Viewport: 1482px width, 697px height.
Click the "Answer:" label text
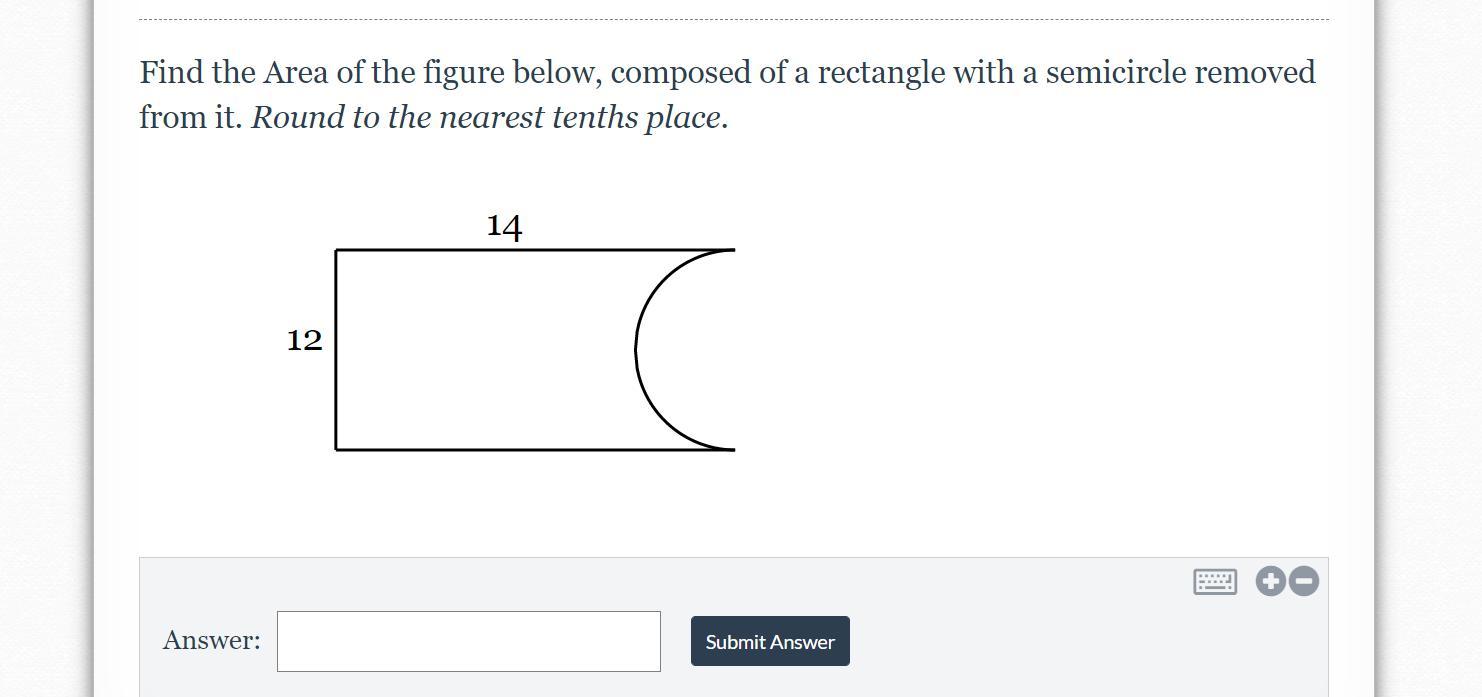pyautogui.click(x=212, y=640)
